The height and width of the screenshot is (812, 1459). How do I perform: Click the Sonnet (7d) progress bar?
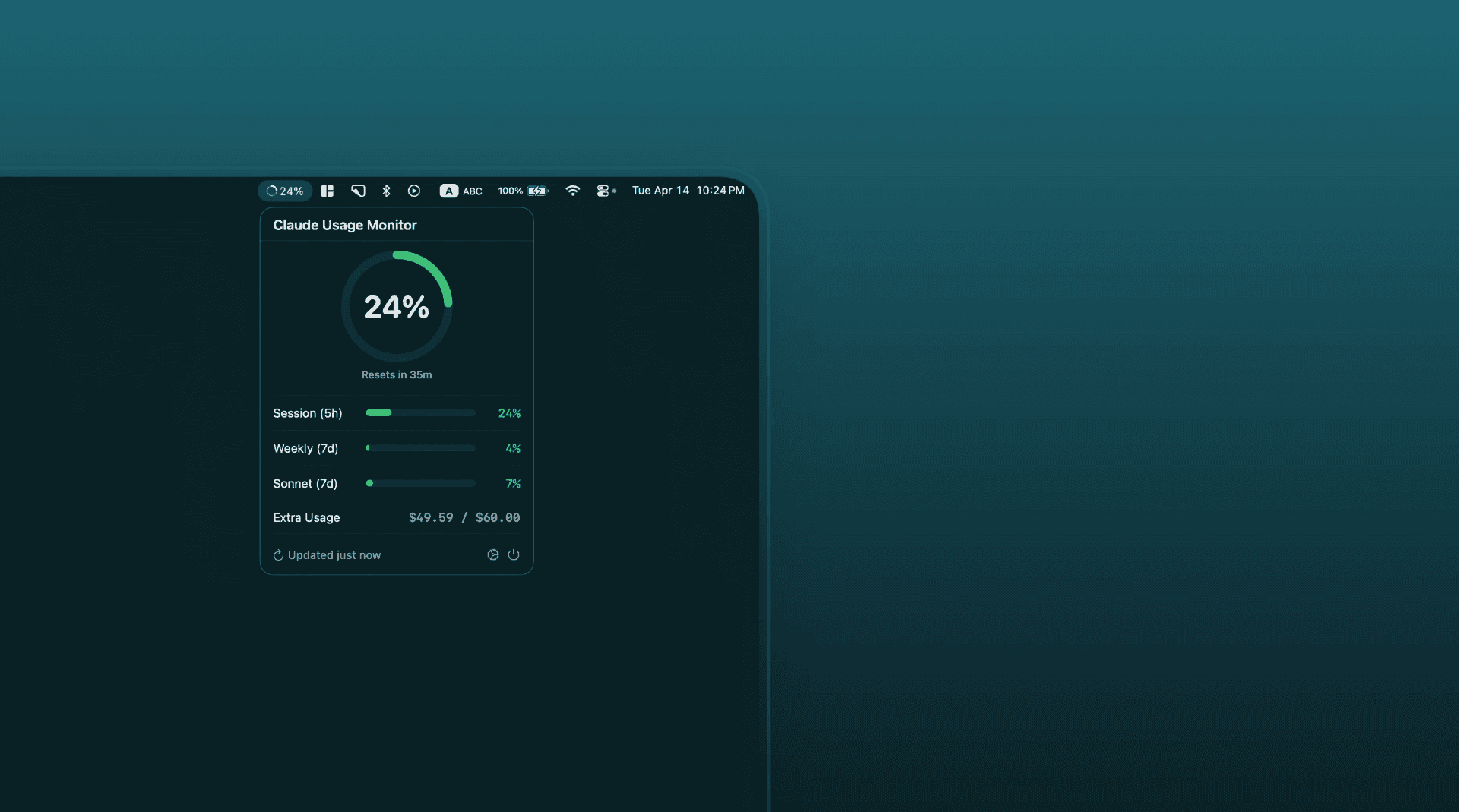tap(421, 483)
